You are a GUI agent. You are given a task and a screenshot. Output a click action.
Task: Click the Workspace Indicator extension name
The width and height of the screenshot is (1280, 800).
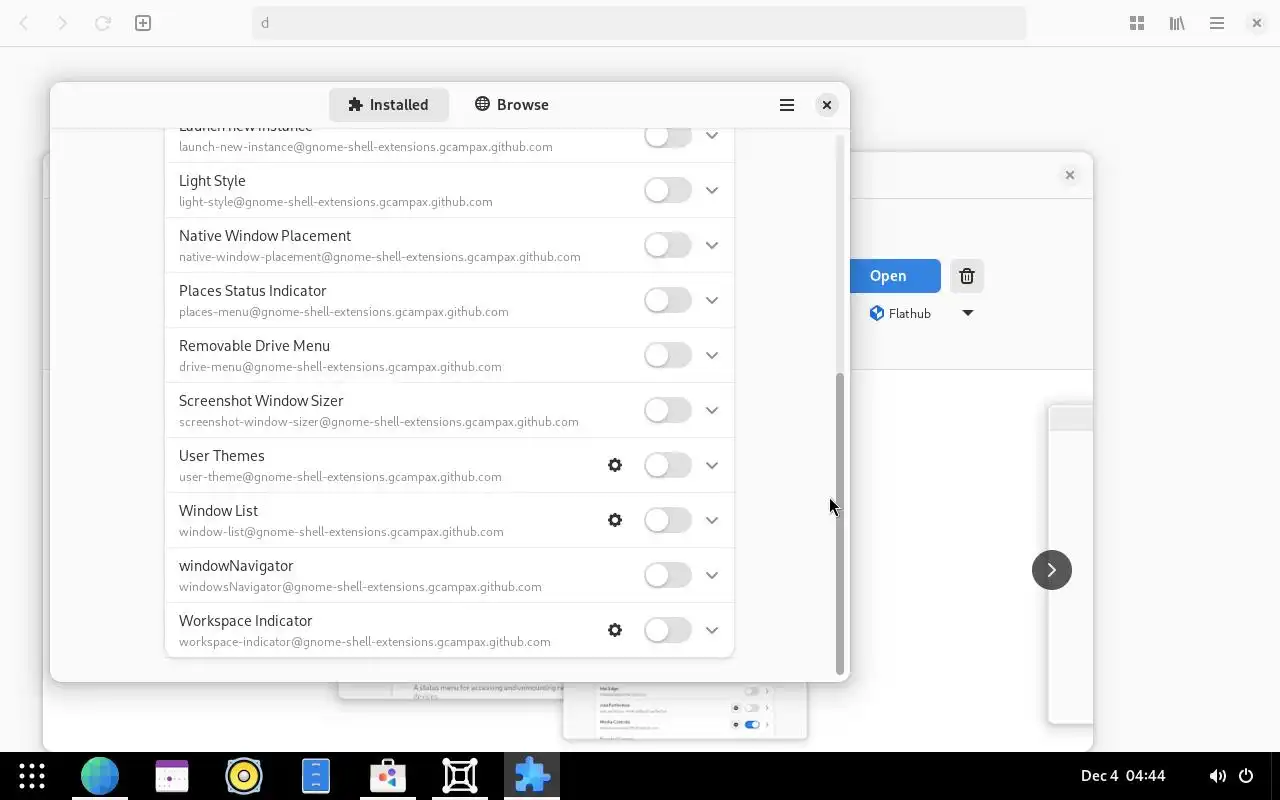click(246, 621)
